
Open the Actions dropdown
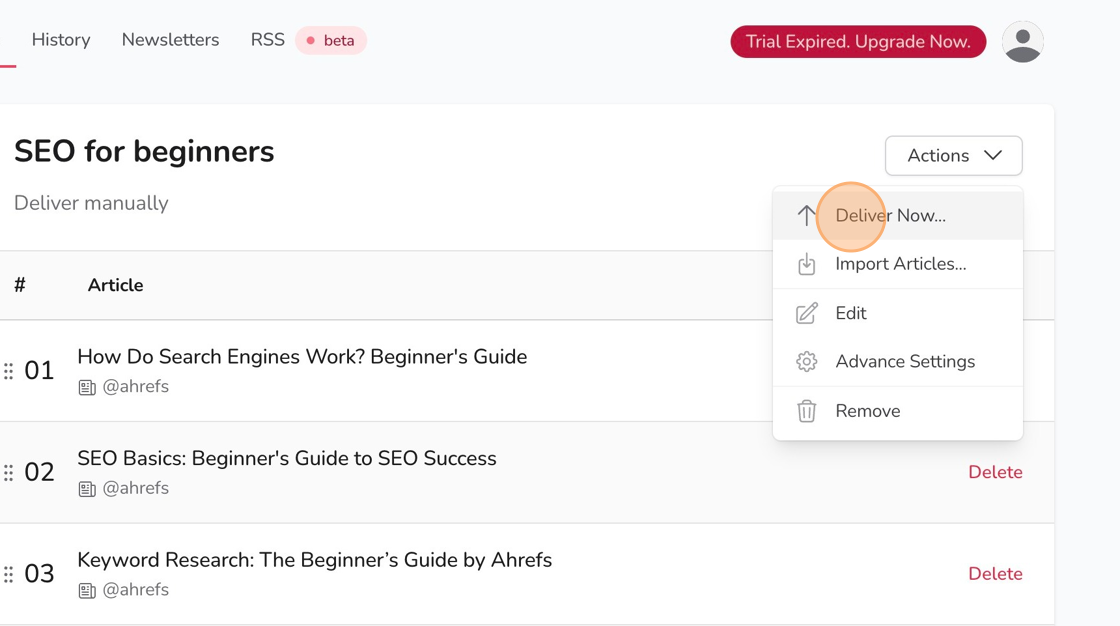(x=954, y=156)
